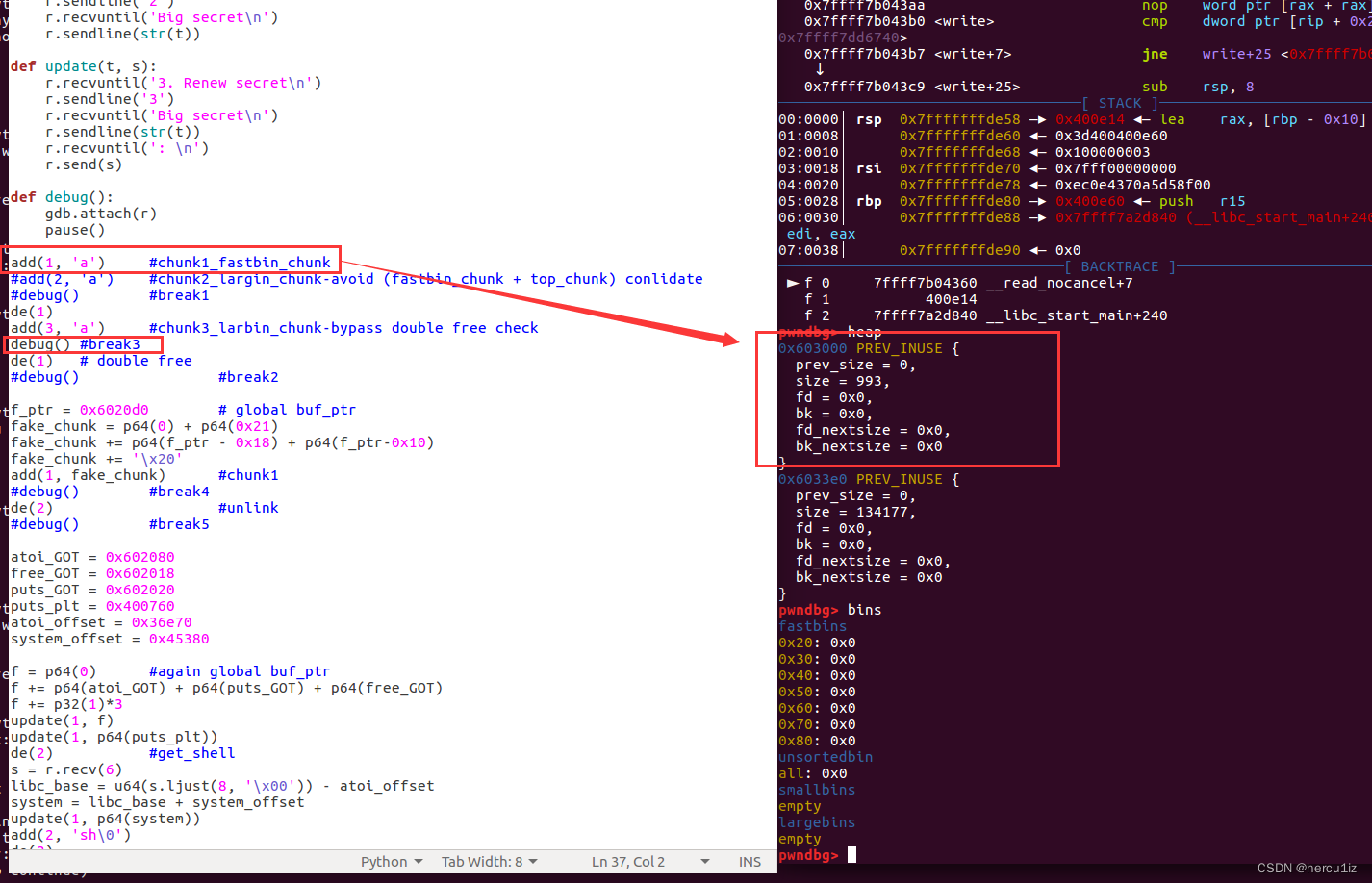The height and width of the screenshot is (883, 1372).
Task: Click the add(2, 'sh\0') line
Action: [70, 835]
